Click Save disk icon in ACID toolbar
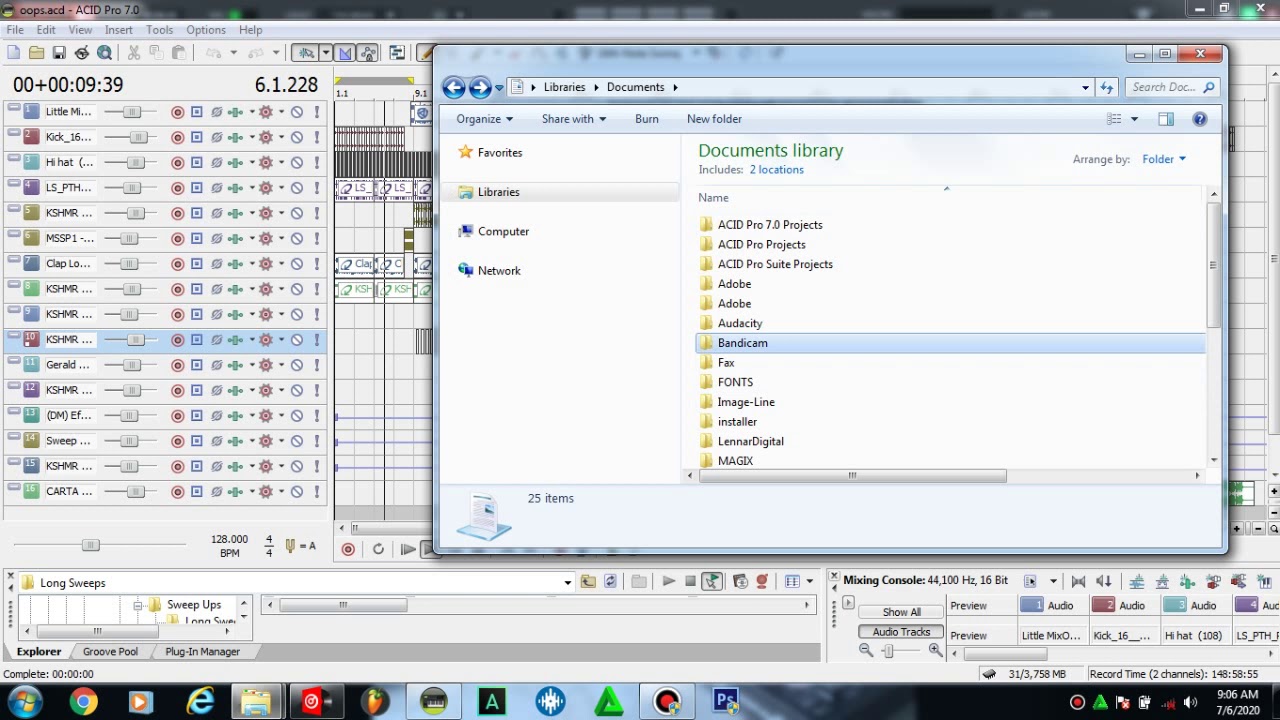Screen dimensions: 1280x720 pos(59,53)
